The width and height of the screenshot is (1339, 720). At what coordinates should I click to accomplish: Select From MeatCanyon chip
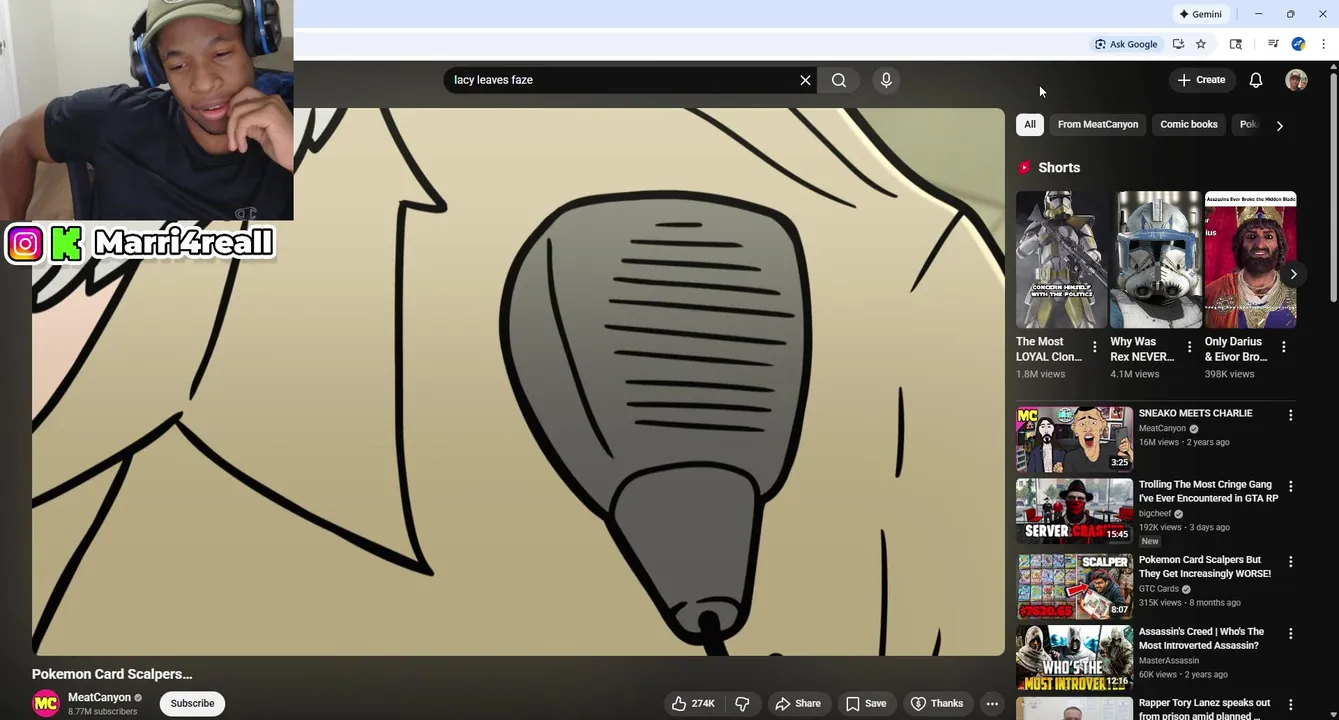[1098, 125]
